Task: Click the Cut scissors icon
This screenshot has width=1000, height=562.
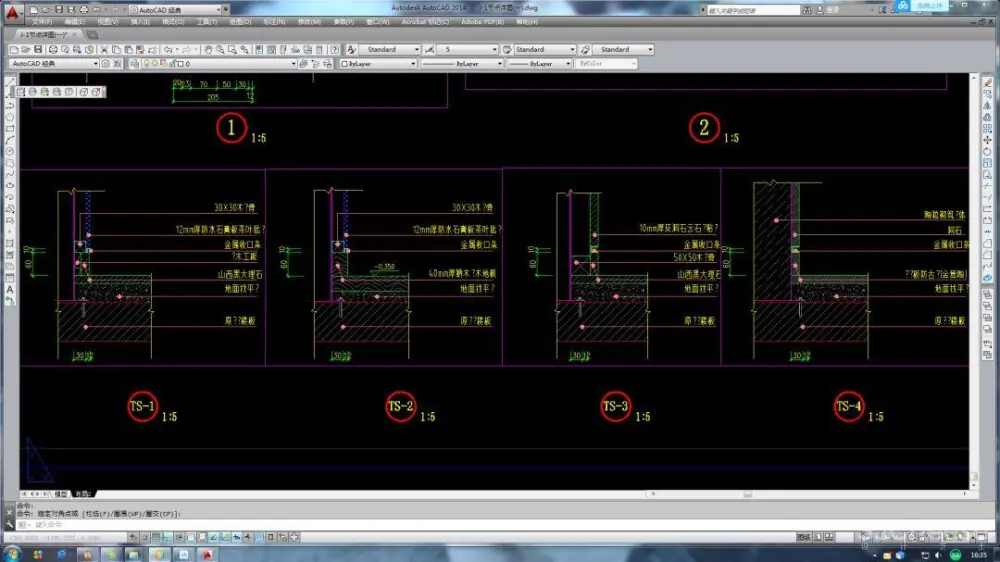Action: click(x=102, y=49)
